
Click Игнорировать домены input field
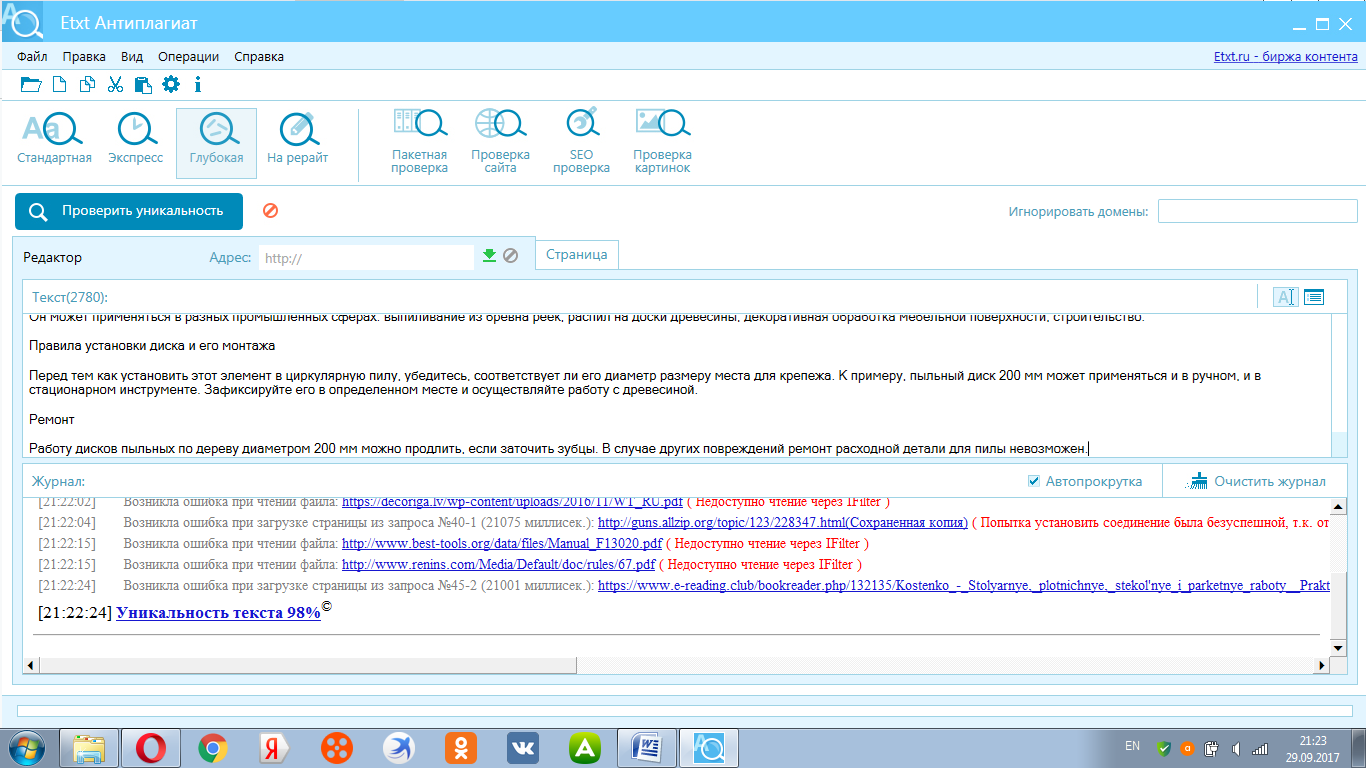(x=1257, y=211)
